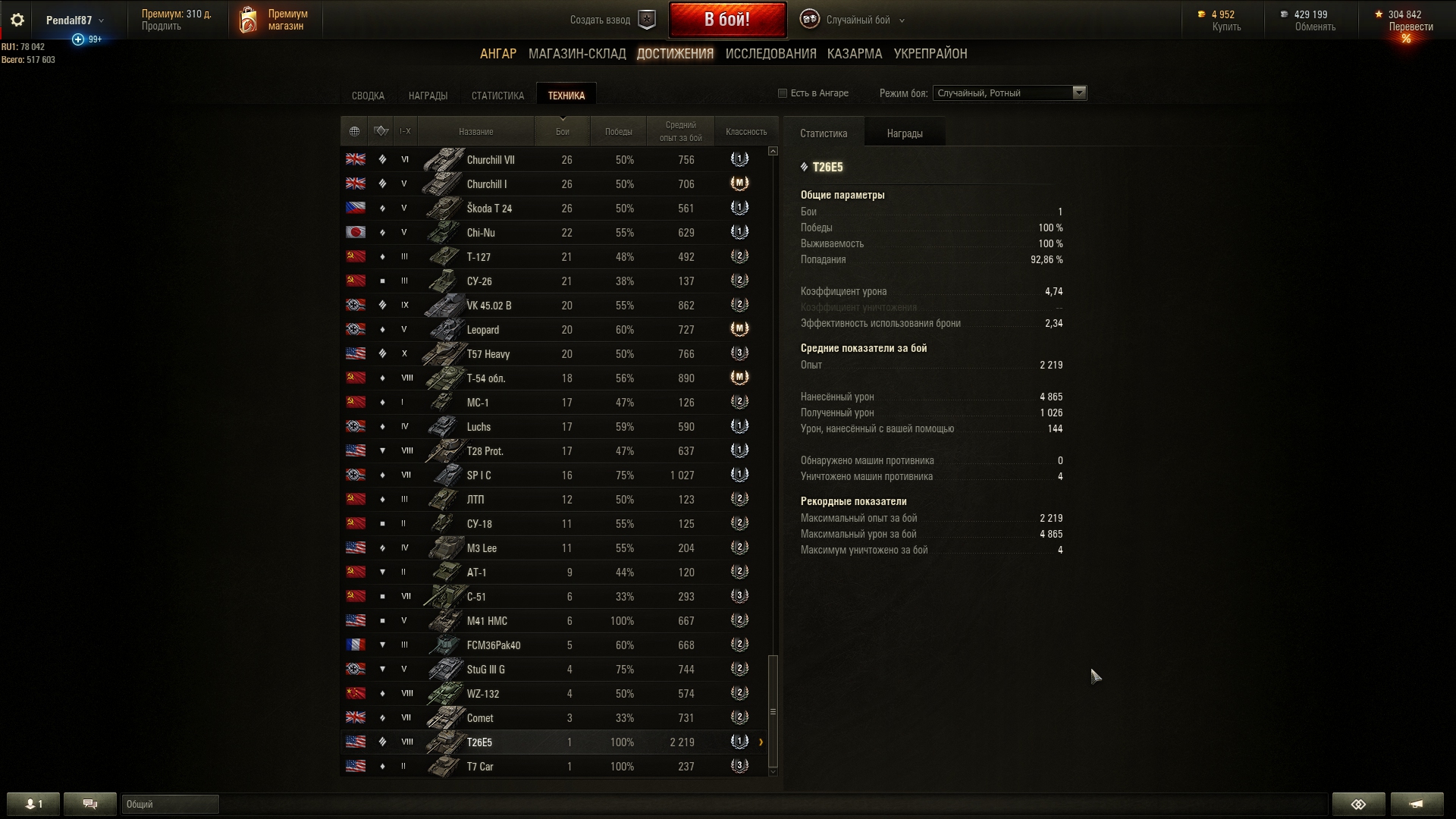Click 'Продлить' premium link
This screenshot has height=819, width=1456.
click(x=161, y=27)
